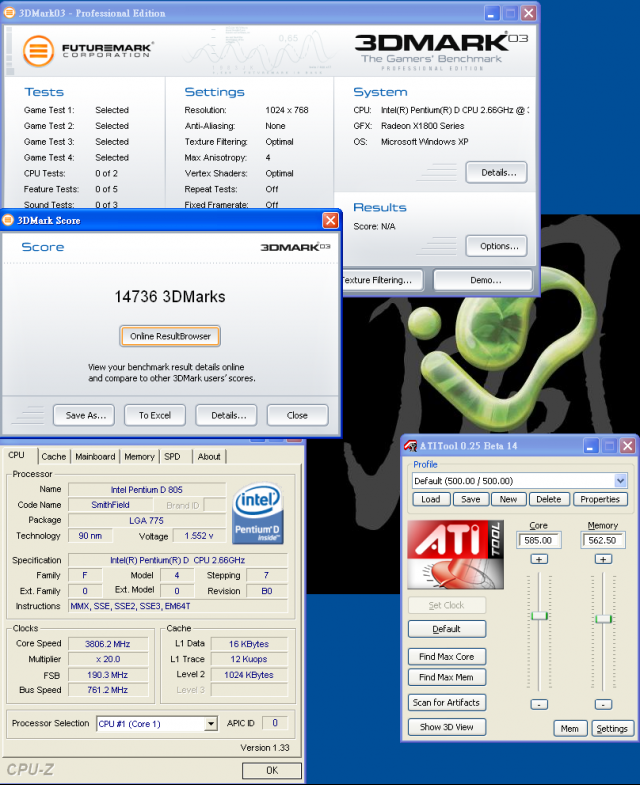Minimize the ATITool window
This screenshot has height=785, width=640.
point(591,446)
